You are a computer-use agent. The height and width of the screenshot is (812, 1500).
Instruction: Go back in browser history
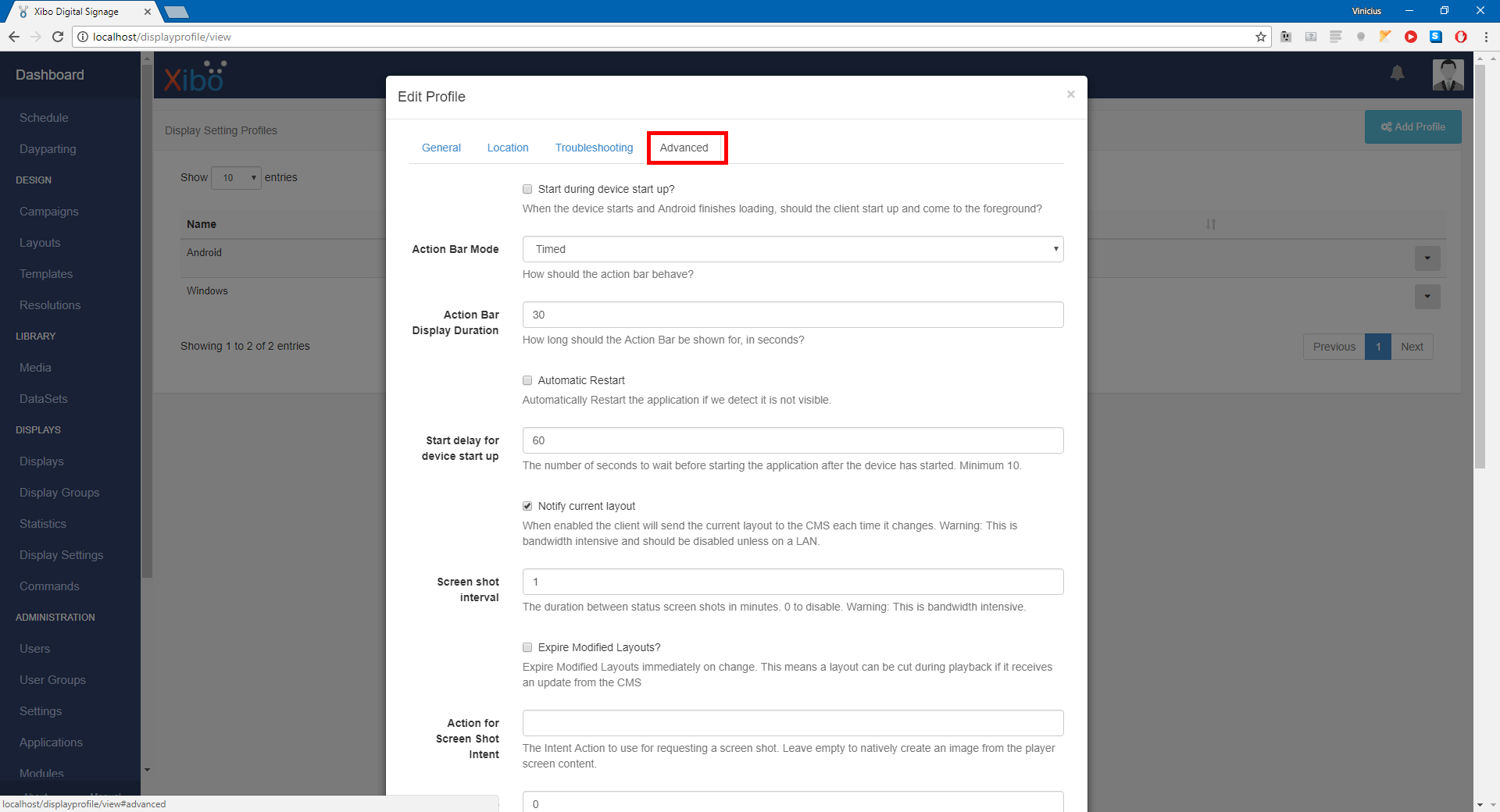14,37
